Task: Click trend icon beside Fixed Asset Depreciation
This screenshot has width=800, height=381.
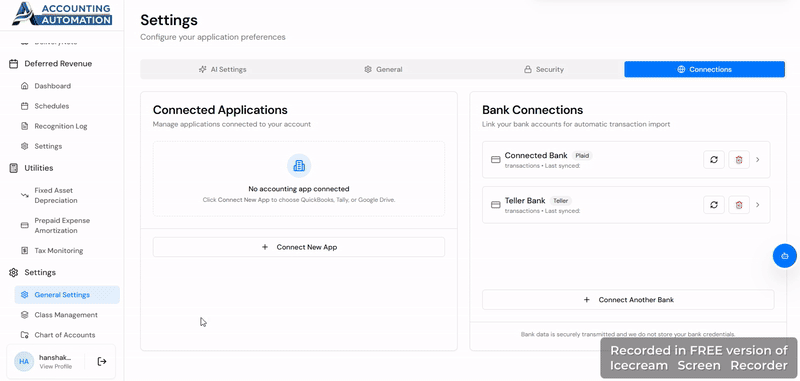Action: click(x=24, y=195)
